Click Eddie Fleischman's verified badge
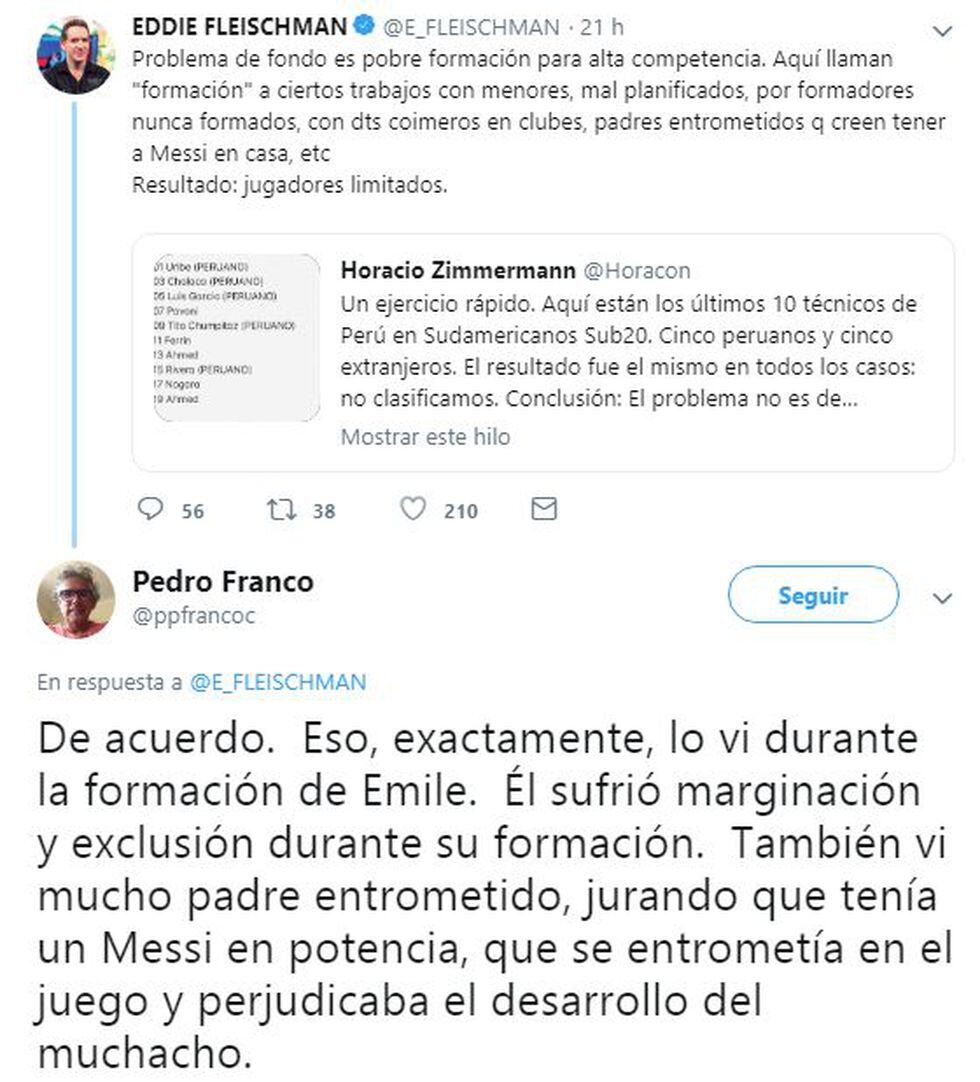Viewport: 980px width, 1082px height. pyautogui.click(x=366, y=28)
